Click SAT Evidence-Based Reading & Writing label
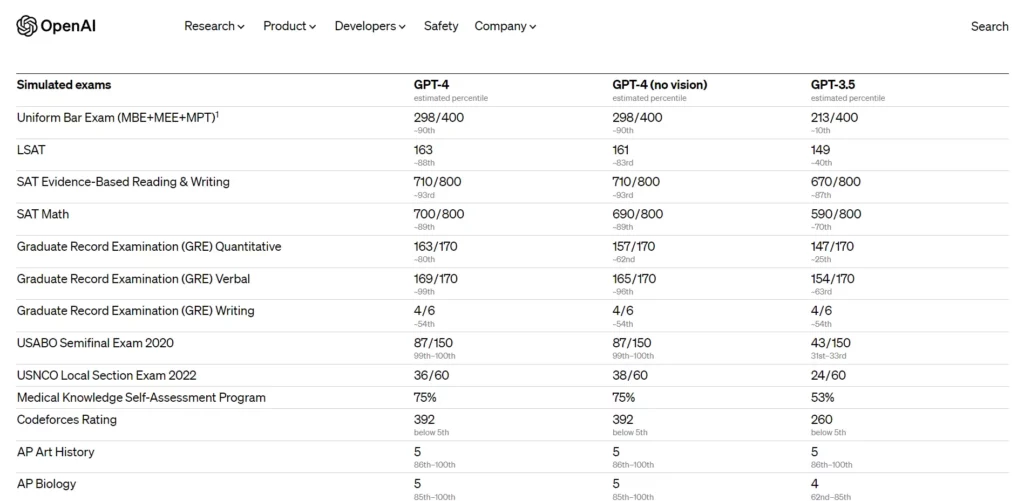This screenshot has width=1024, height=501. pos(123,182)
